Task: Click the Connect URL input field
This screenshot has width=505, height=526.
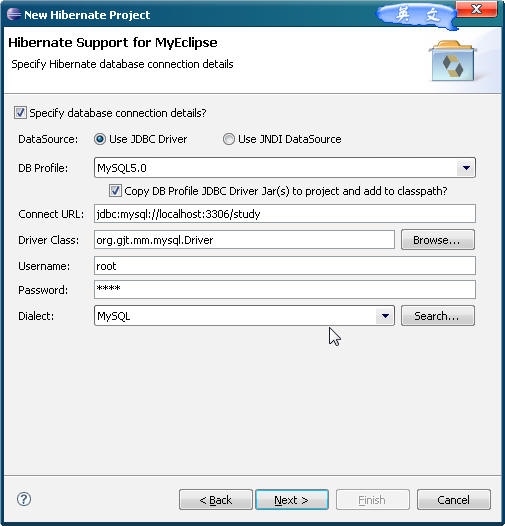Action: pos(285,214)
